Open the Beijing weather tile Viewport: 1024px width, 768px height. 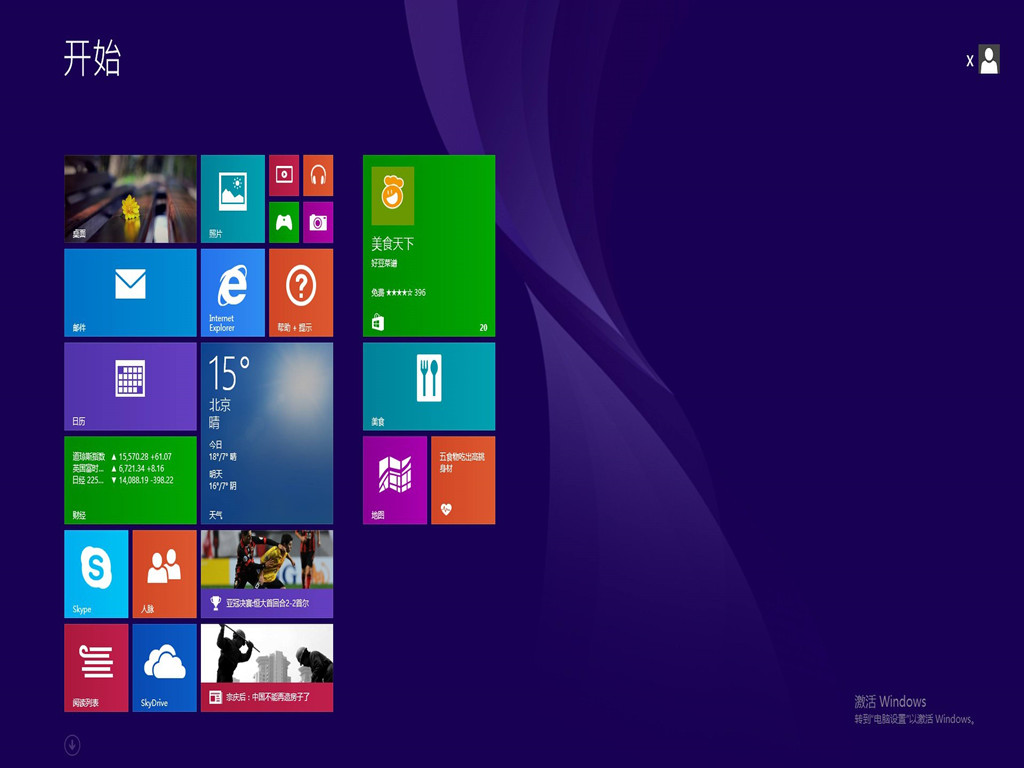[266, 433]
